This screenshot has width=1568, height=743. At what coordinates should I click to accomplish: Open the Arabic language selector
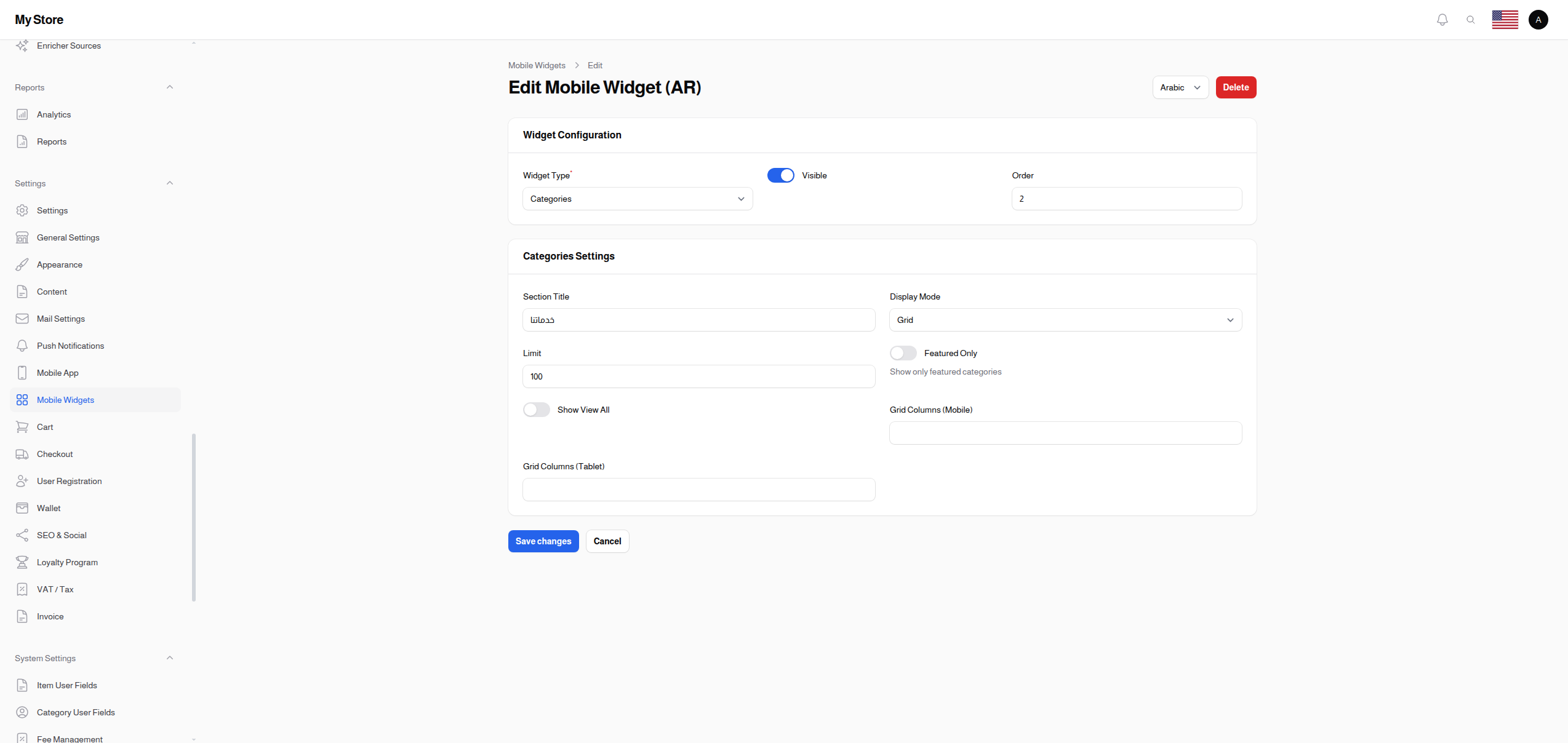[x=1180, y=87]
